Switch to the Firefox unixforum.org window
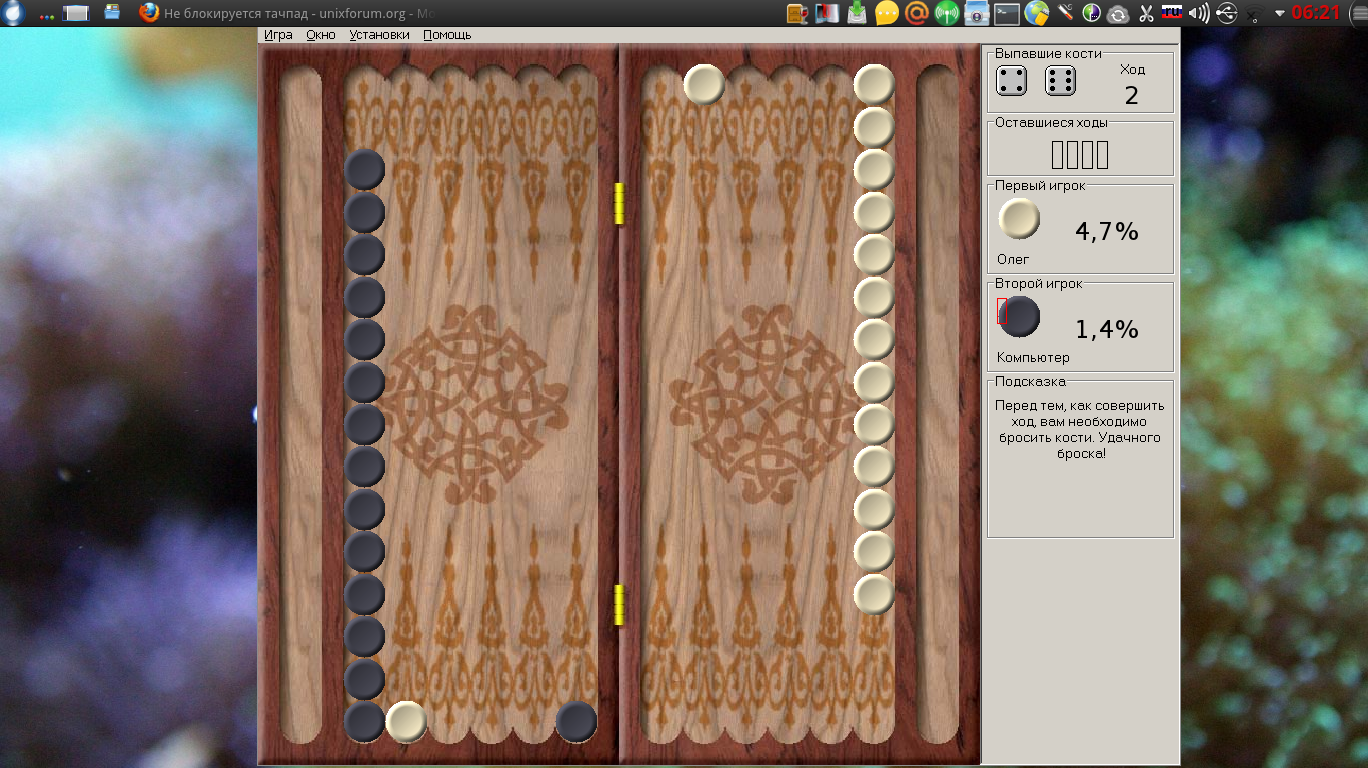 point(289,13)
